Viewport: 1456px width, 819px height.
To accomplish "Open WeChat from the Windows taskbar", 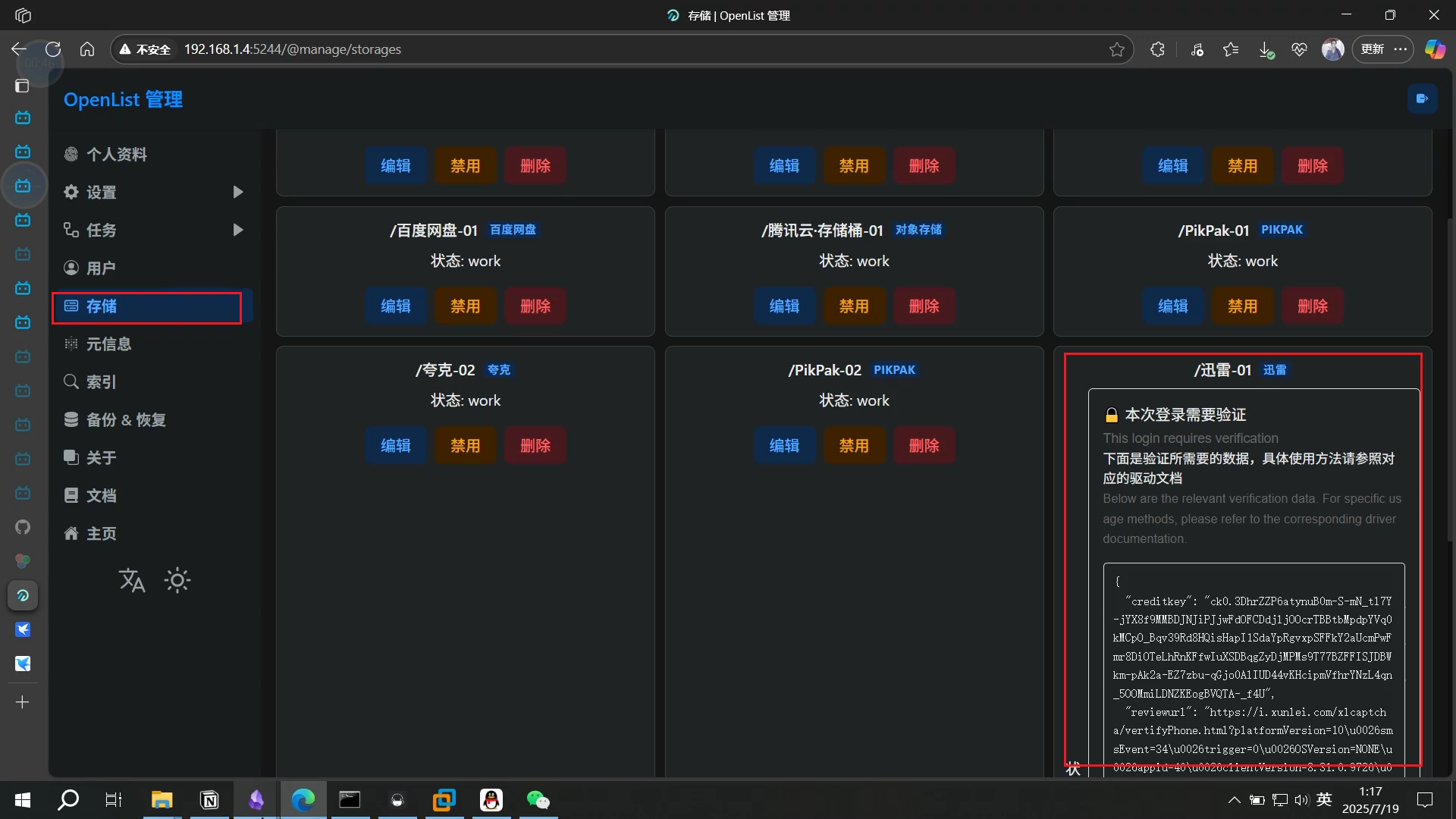I will (538, 800).
